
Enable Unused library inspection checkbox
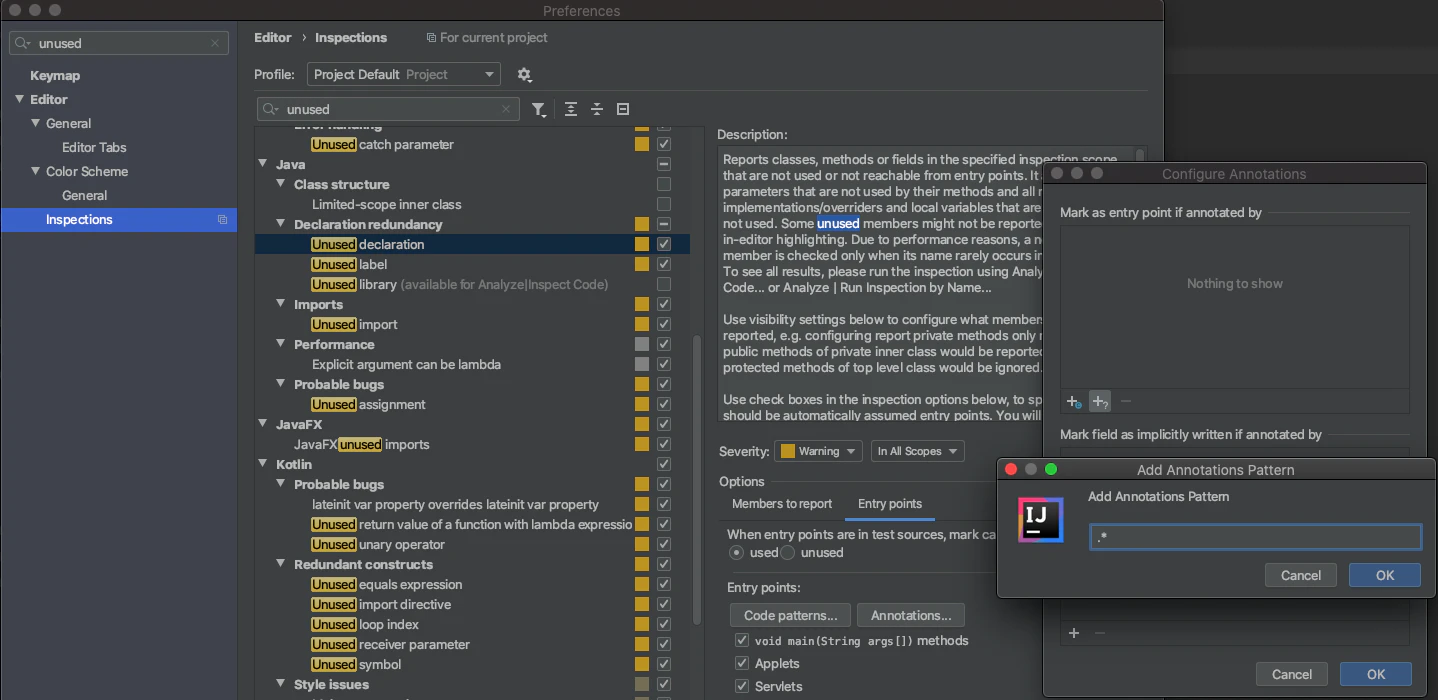coord(664,284)
